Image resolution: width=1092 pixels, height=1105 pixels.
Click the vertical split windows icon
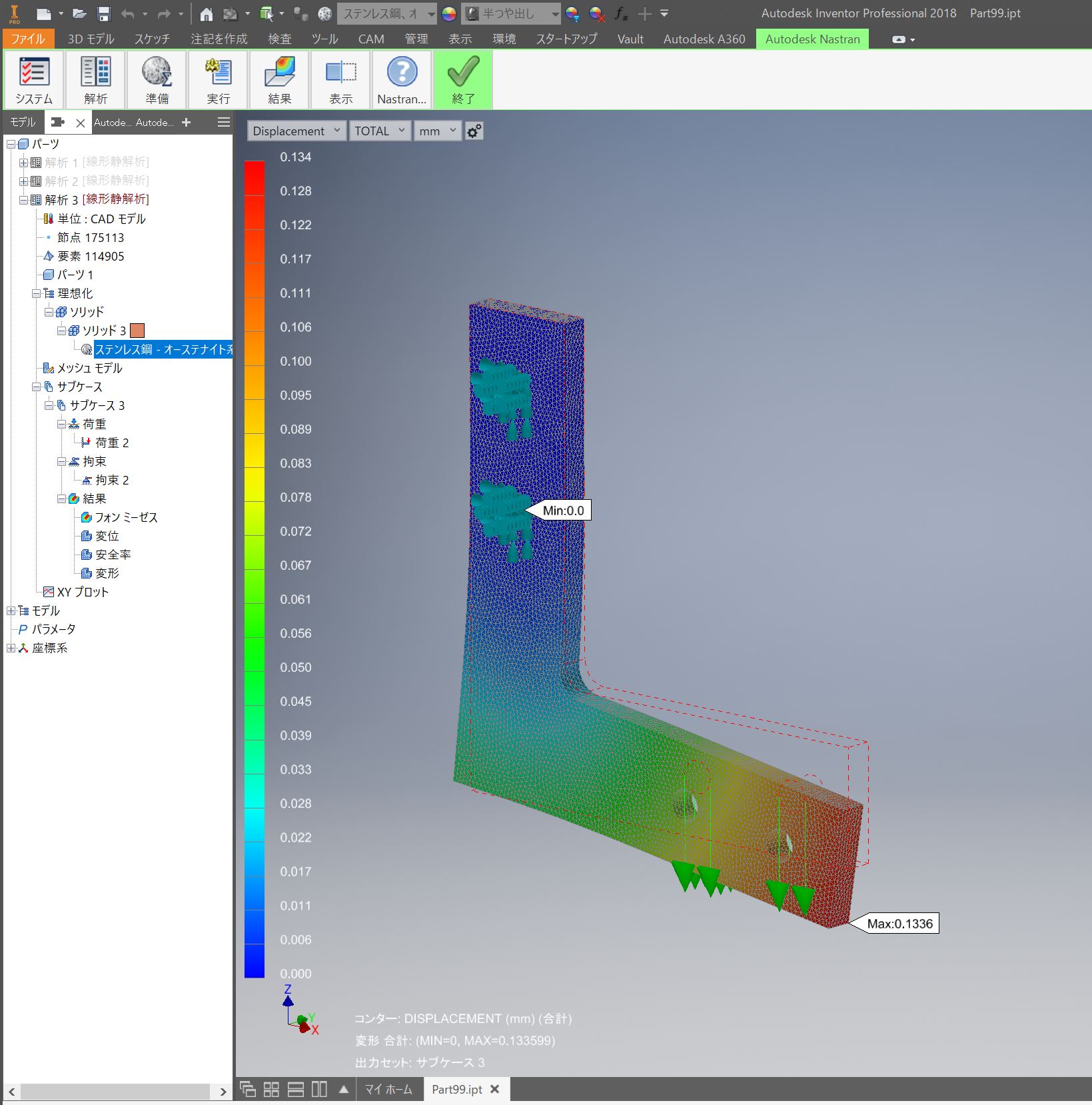[x=320, y=1089]
